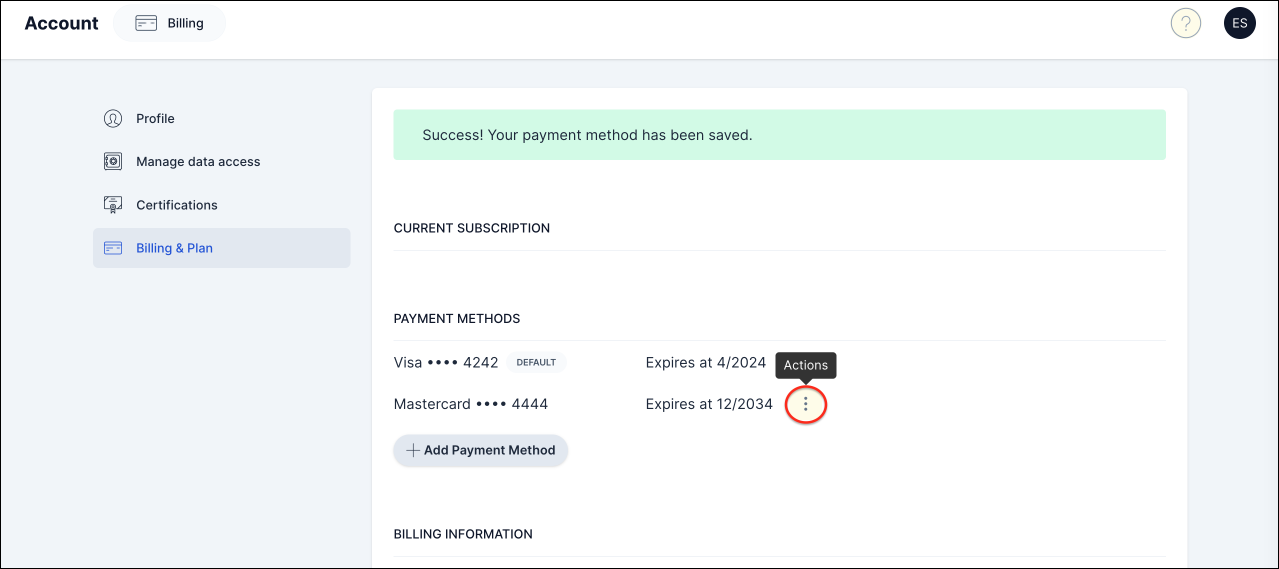Click the Manage data access vault icon
Image resolution: width=1279 pixels, height=569 pixels.
[113, 162]
